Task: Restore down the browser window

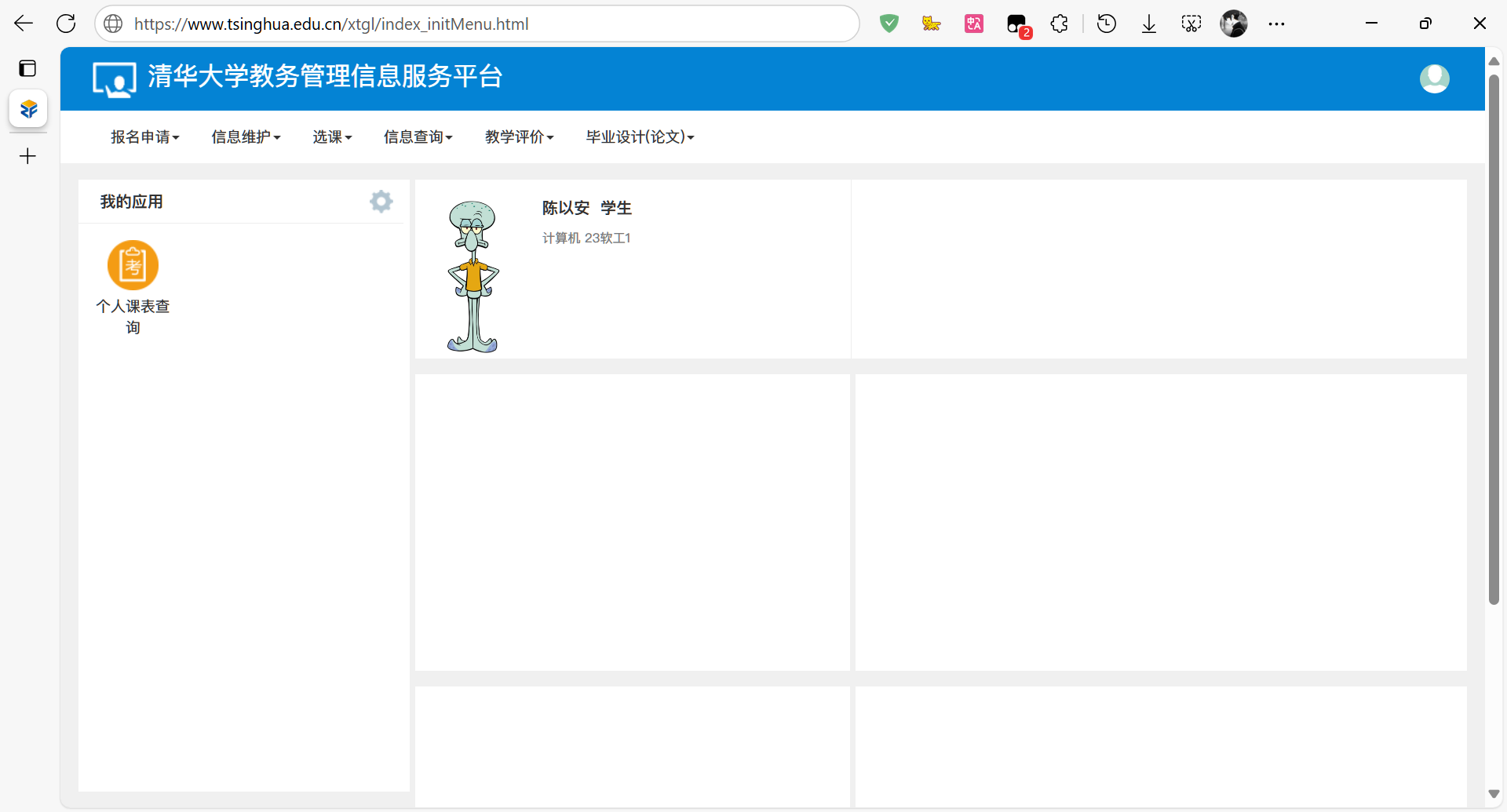Action: coord(1425,24)
